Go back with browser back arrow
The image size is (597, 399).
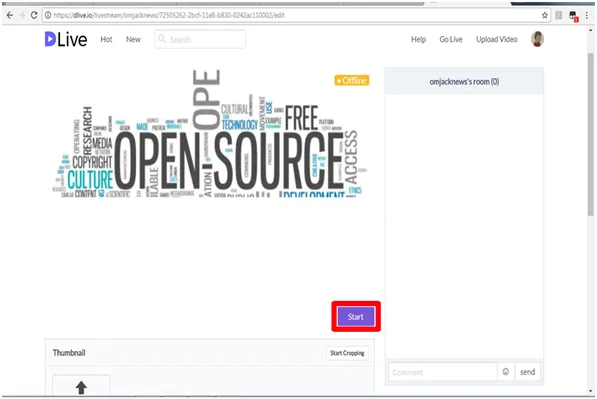pos(10,15)
